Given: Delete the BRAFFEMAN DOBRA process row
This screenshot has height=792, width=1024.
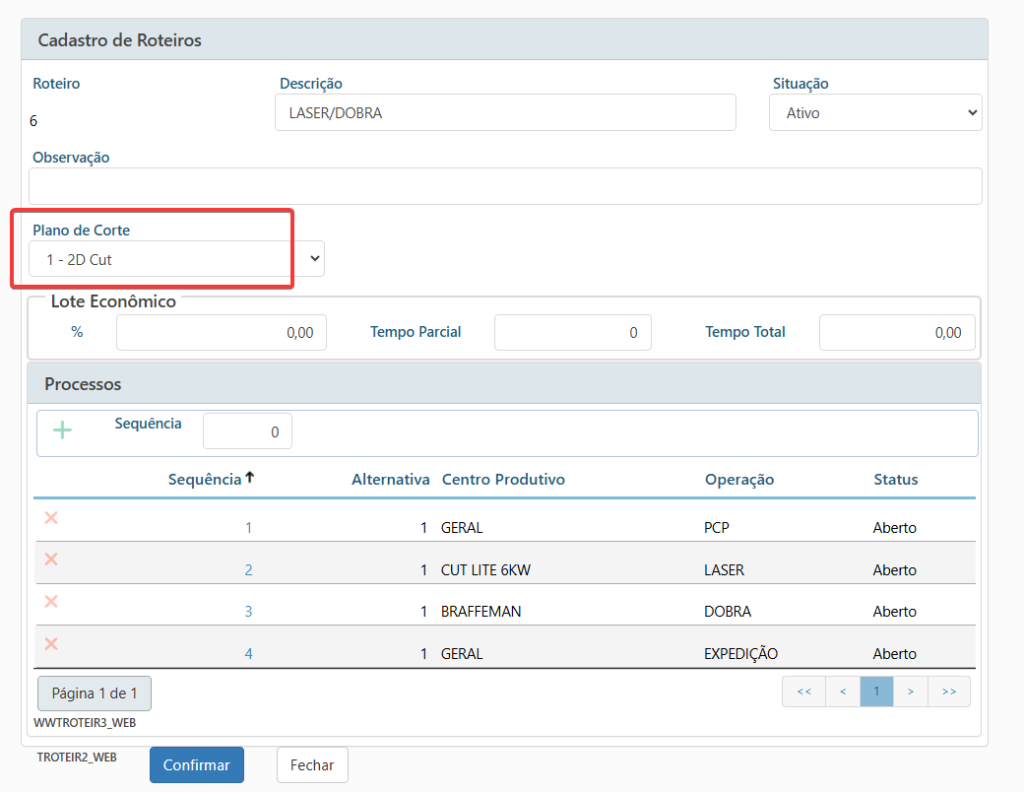Looking at the screenshot, I should click(x=51, y=601).
